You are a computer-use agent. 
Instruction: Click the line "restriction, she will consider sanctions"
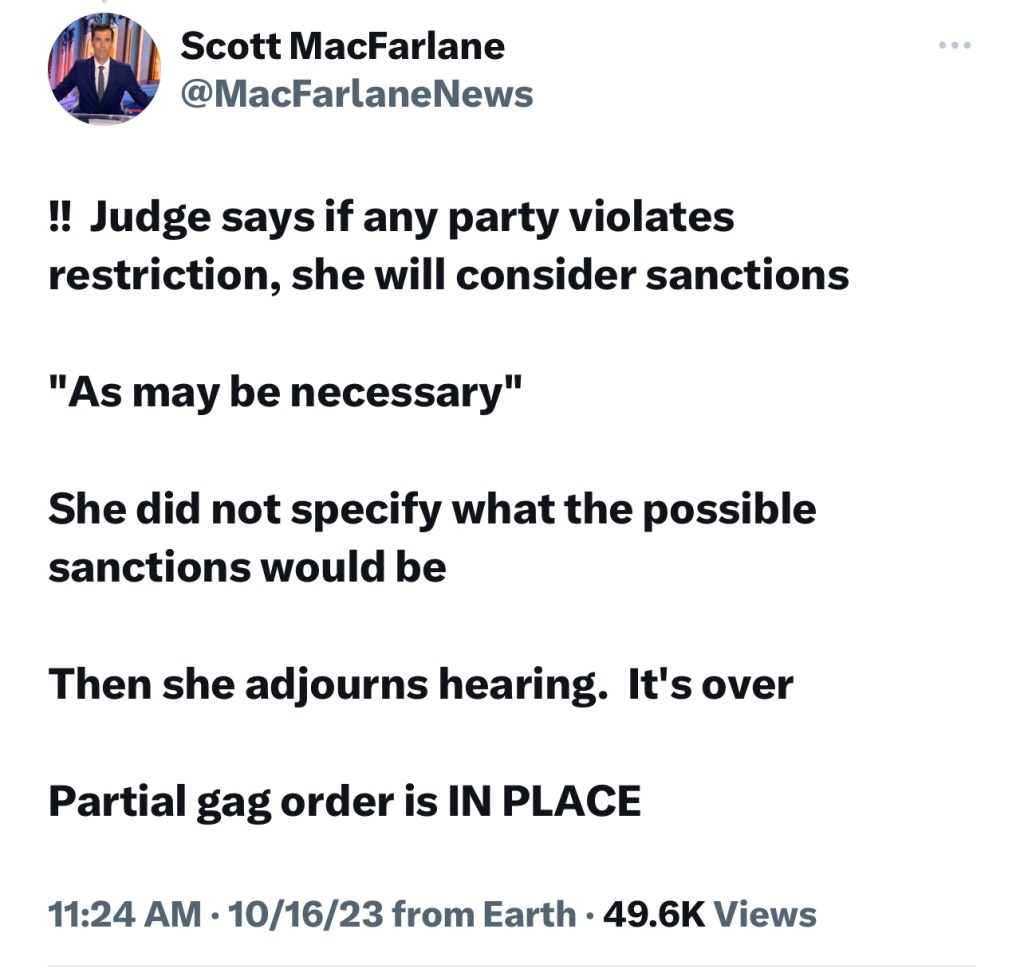tap(448, 274)
